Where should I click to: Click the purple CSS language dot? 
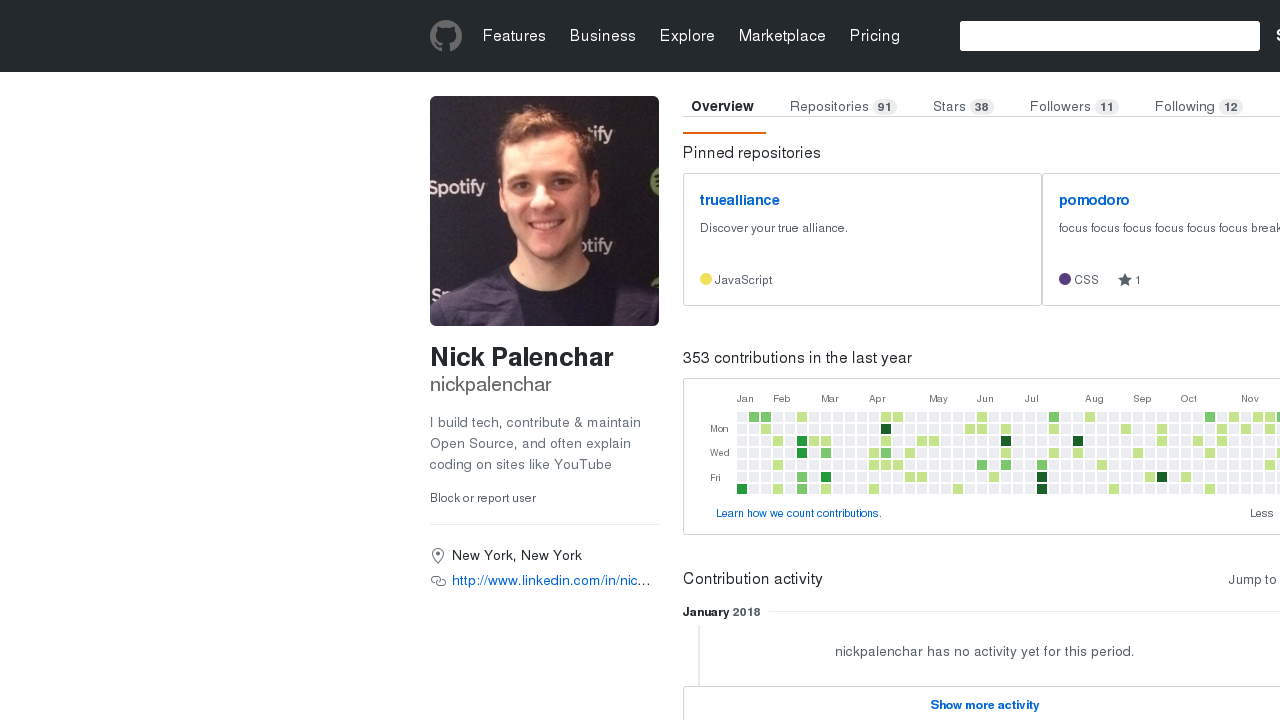(x=1065, y=279)
